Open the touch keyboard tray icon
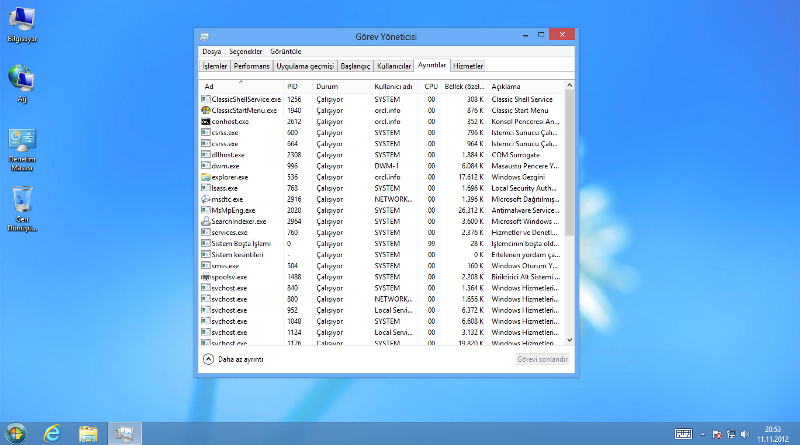Screen dimensions: 800x445 pos(683,434)
